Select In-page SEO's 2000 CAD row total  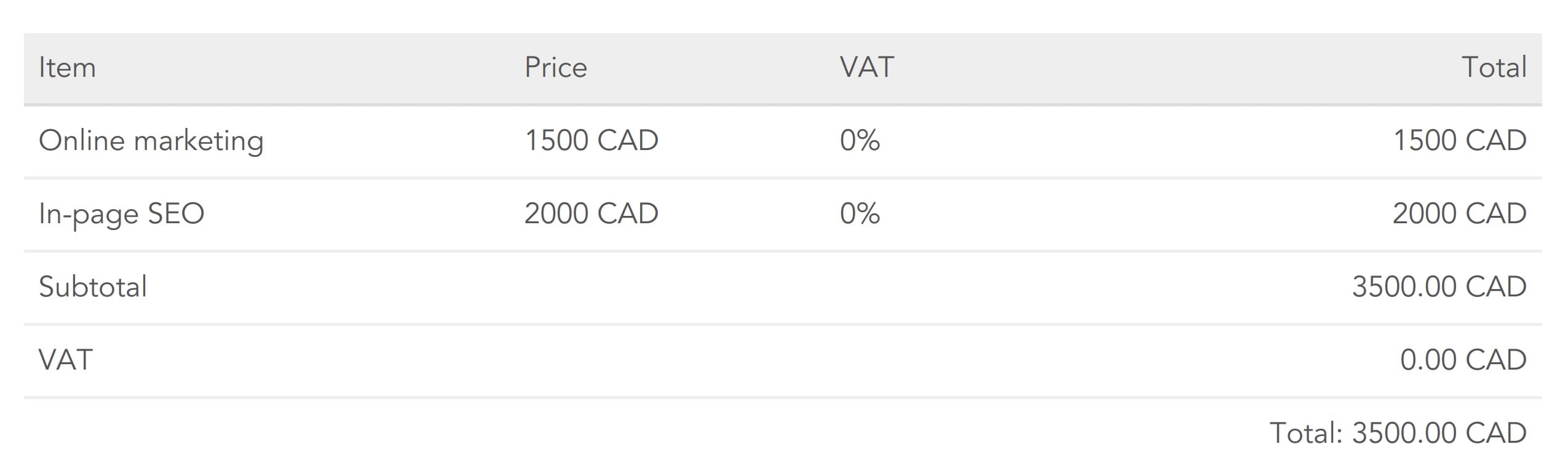tap(1459, 214)
